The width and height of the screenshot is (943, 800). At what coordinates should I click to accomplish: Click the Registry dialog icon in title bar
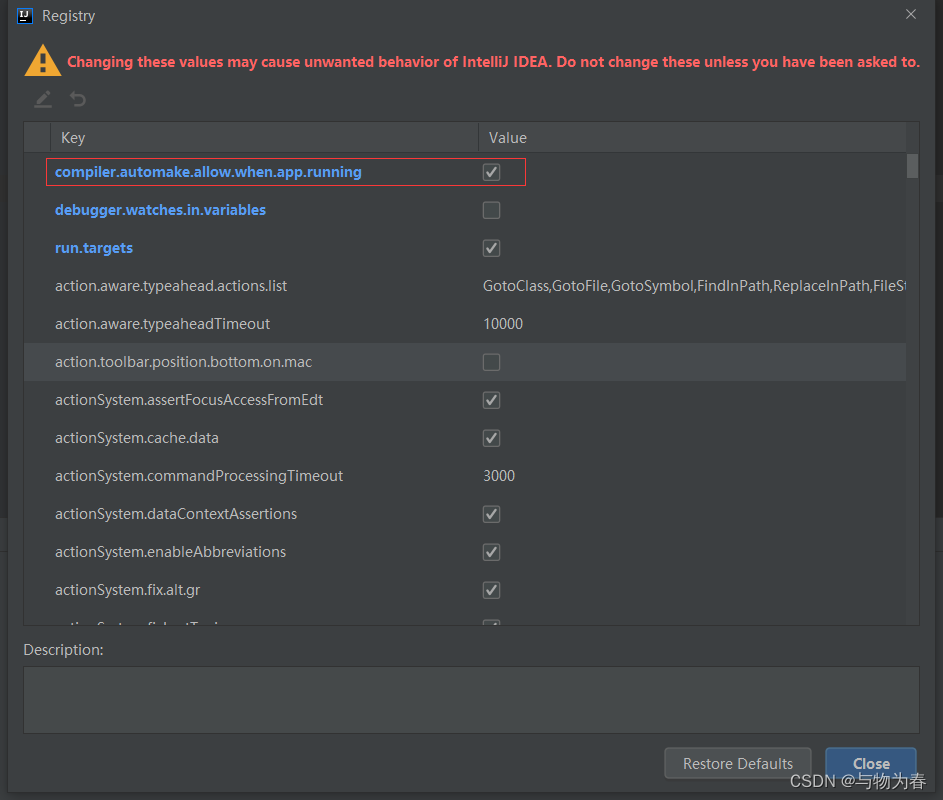24,15
